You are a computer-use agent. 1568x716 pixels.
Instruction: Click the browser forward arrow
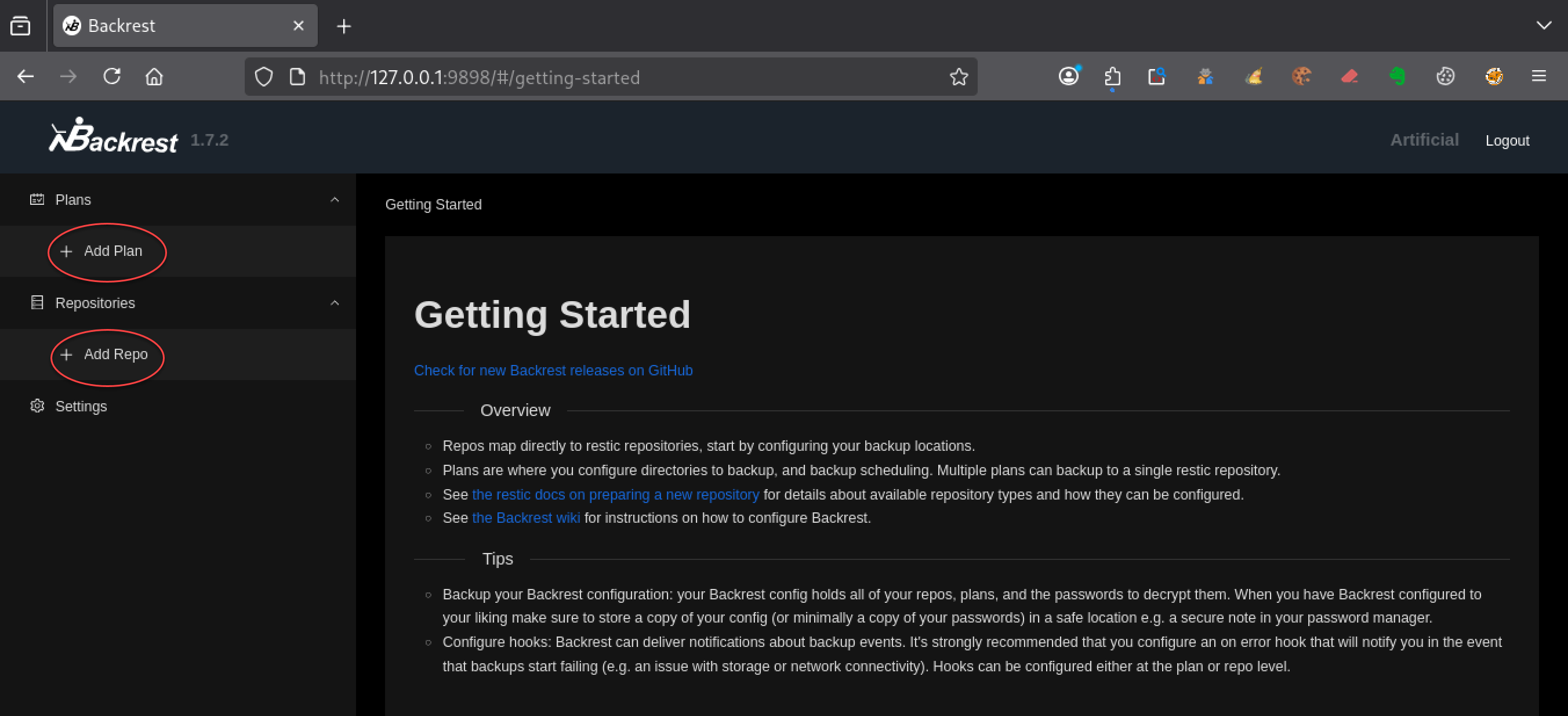click(x=68, y=77)
